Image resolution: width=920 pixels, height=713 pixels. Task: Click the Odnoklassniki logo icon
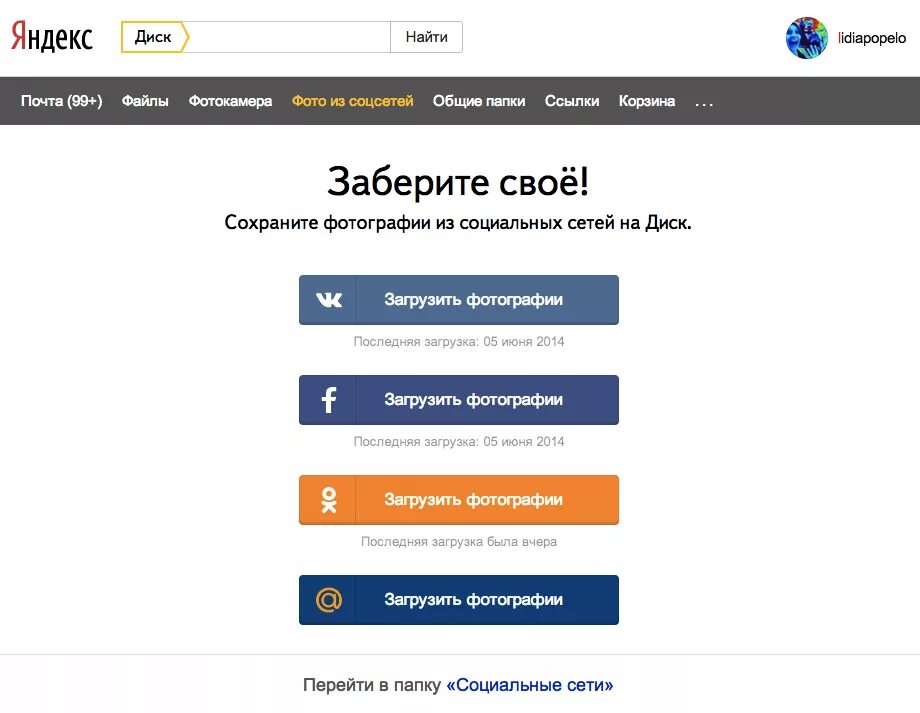[329, 500]
